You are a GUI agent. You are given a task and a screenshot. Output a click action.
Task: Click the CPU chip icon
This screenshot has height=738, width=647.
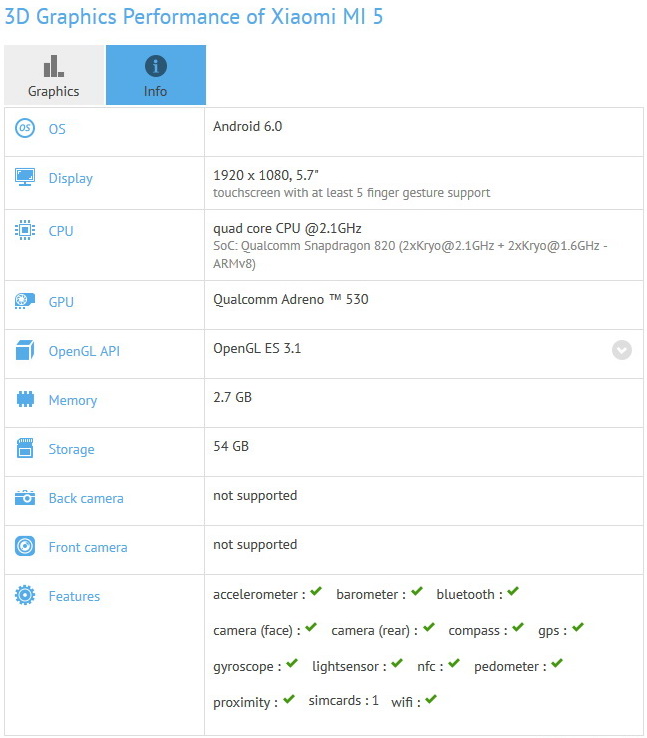25,230
